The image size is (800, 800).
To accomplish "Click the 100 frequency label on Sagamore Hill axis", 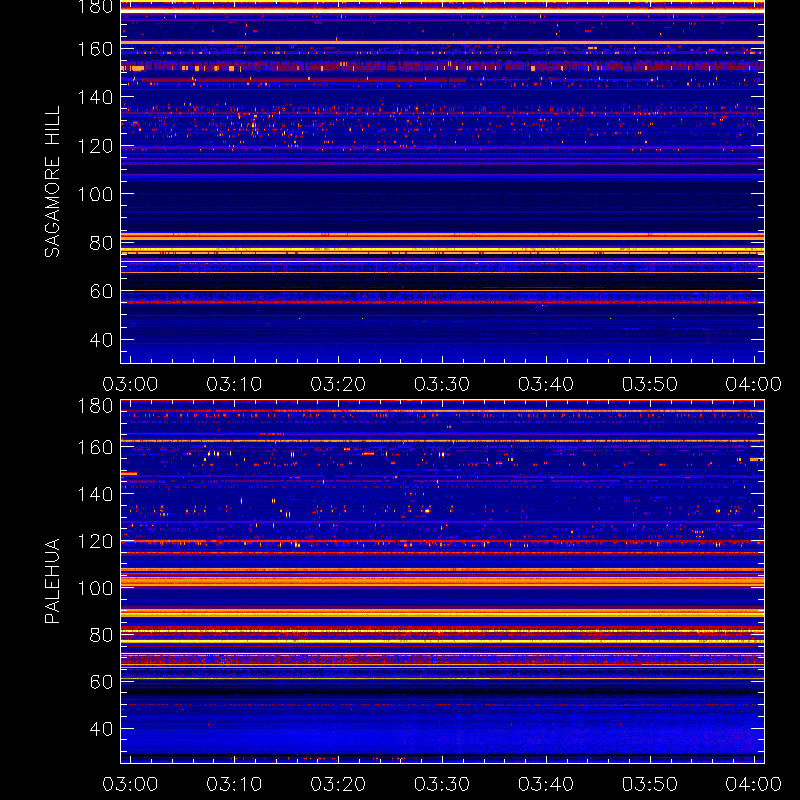I will (x=95, y=194).
